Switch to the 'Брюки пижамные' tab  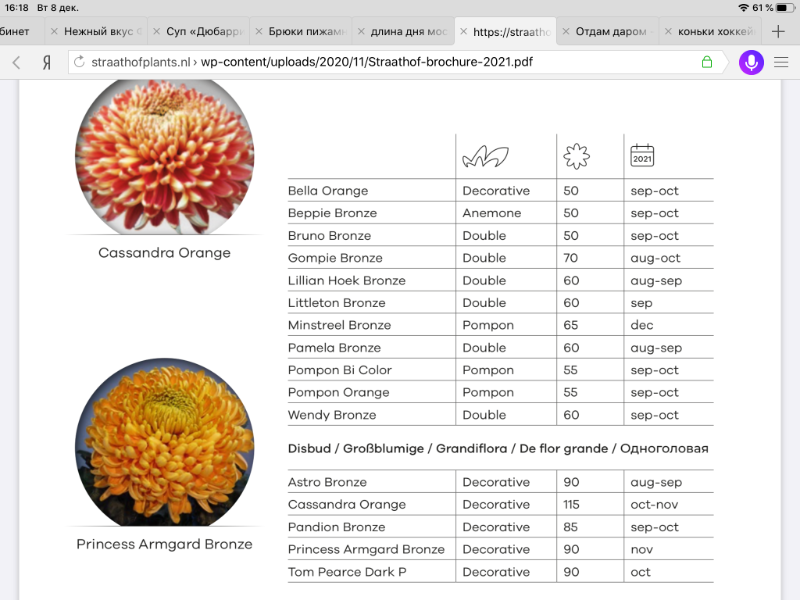pos(308,32)
